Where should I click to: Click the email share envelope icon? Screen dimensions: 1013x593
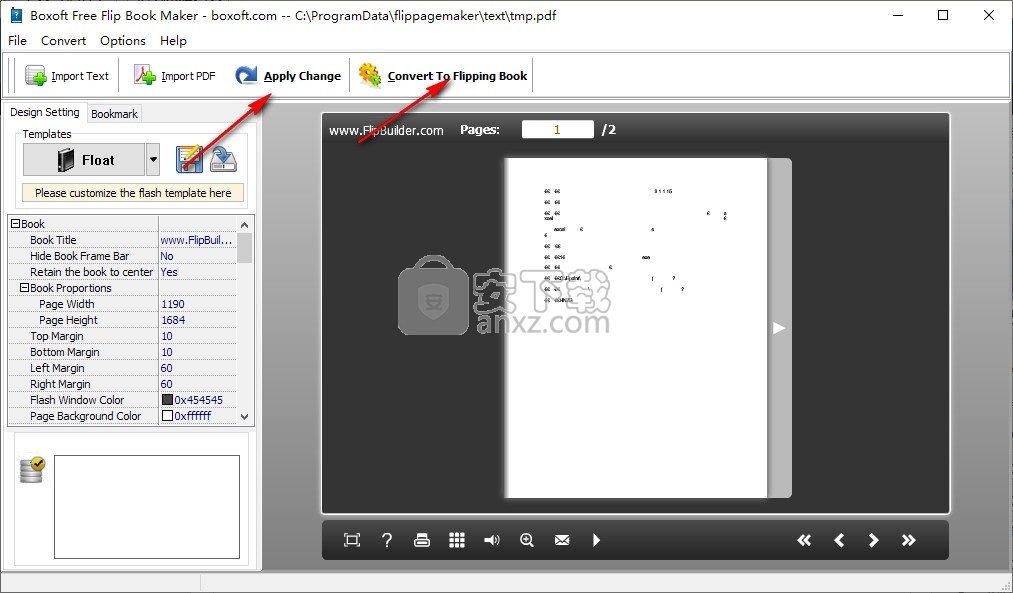[562, 540]
